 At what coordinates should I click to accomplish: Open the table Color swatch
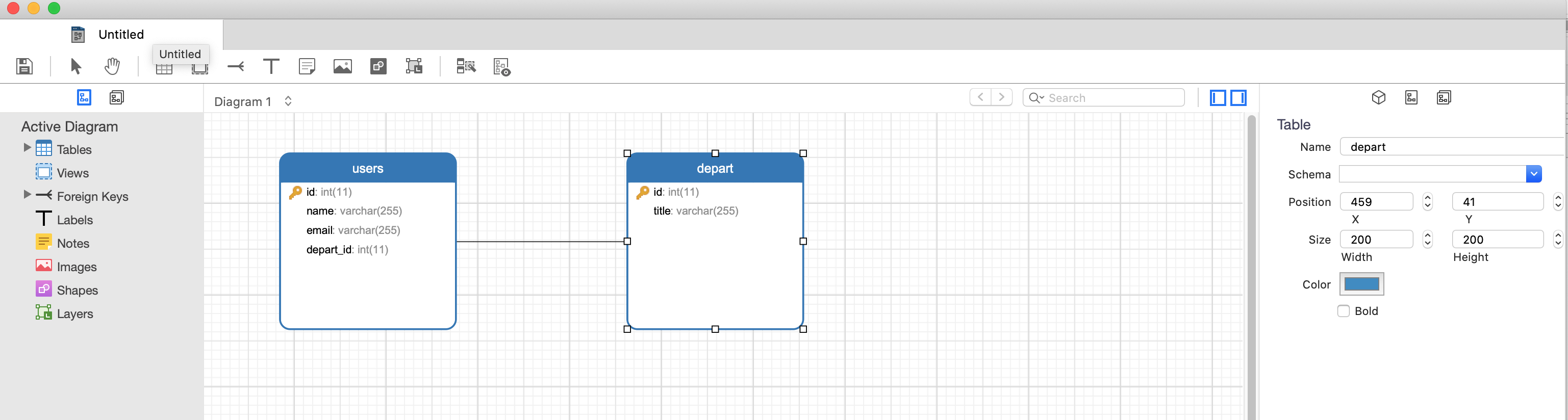(1361, 284)
